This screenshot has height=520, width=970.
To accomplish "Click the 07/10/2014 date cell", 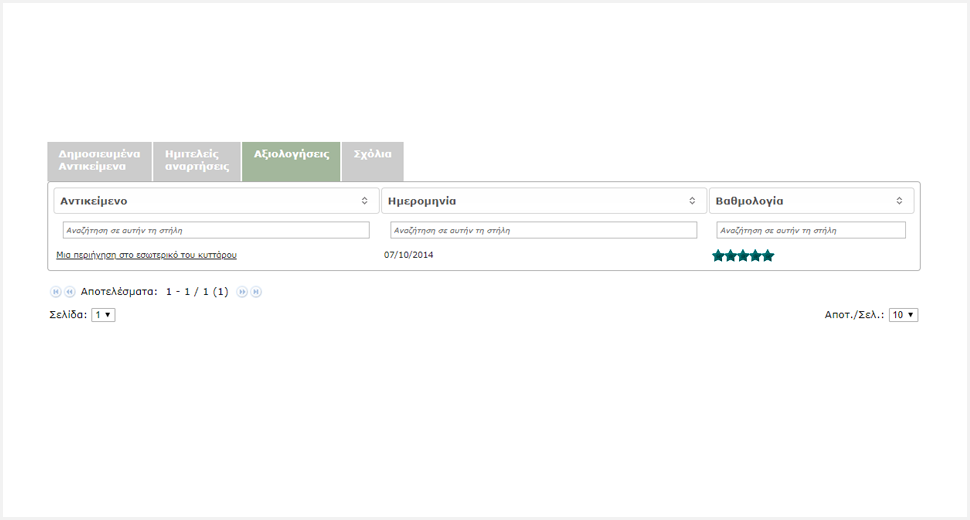I will pyautogui.click(x=409, y=255).
